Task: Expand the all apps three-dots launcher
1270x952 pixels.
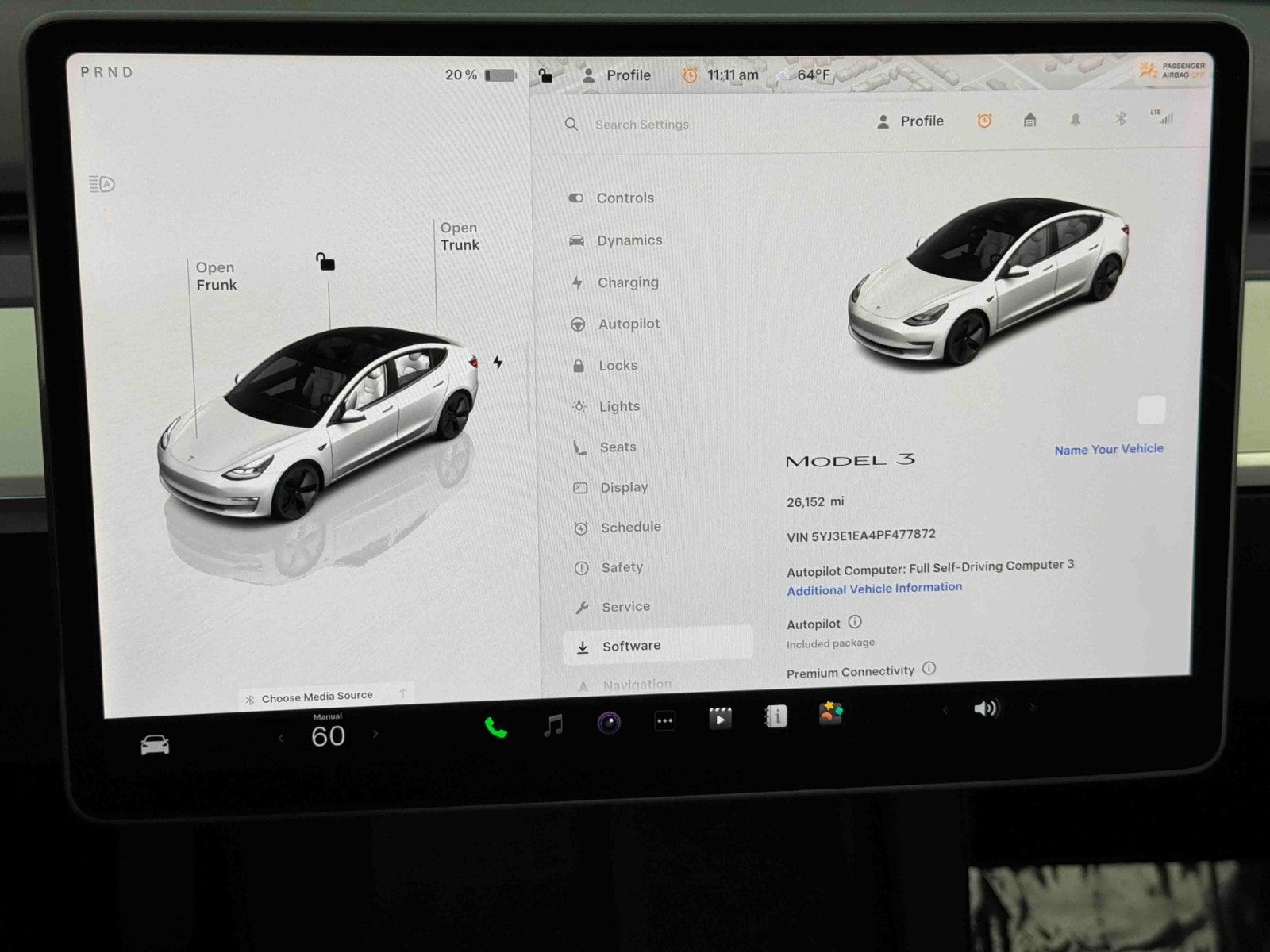Action: pyautogui.click(x=664, y=721)
